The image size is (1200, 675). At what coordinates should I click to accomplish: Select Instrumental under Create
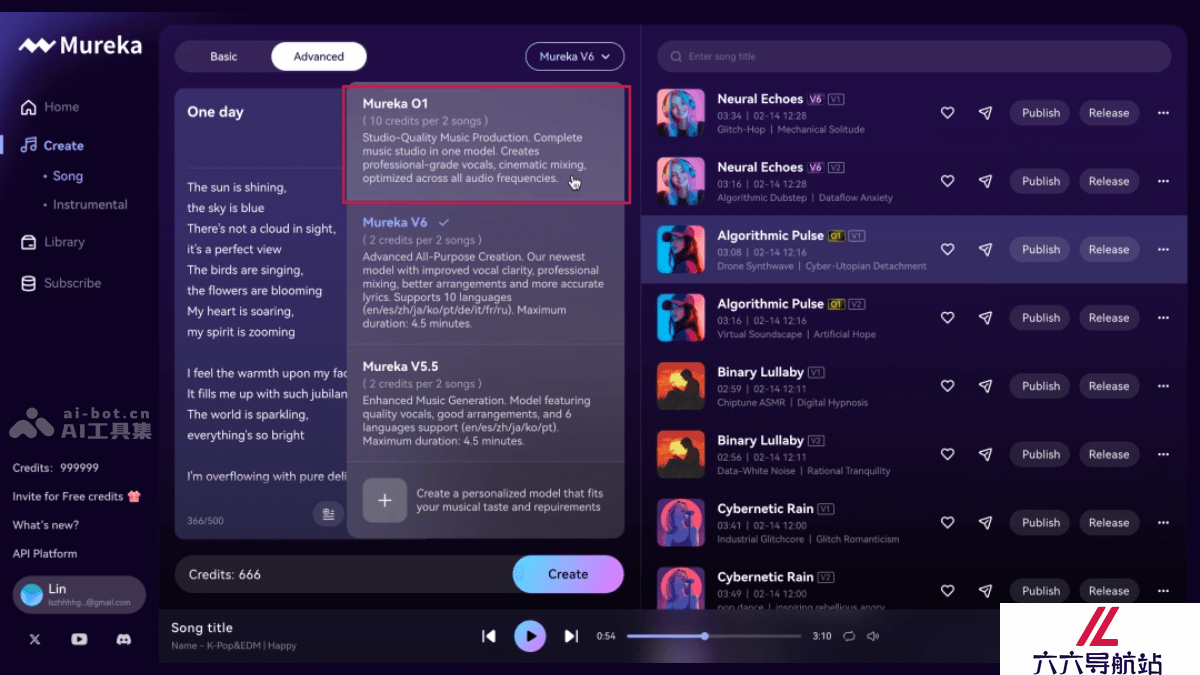pos(90,205)
